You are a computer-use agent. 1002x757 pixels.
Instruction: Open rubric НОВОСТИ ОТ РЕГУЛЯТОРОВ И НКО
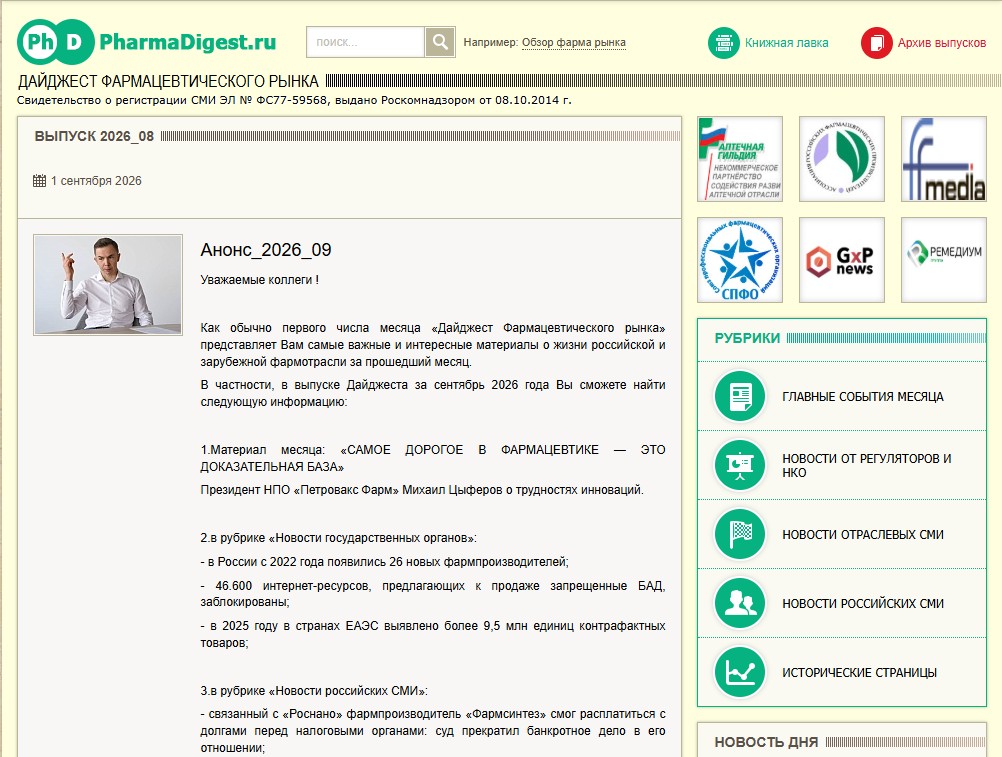[867, 466]
